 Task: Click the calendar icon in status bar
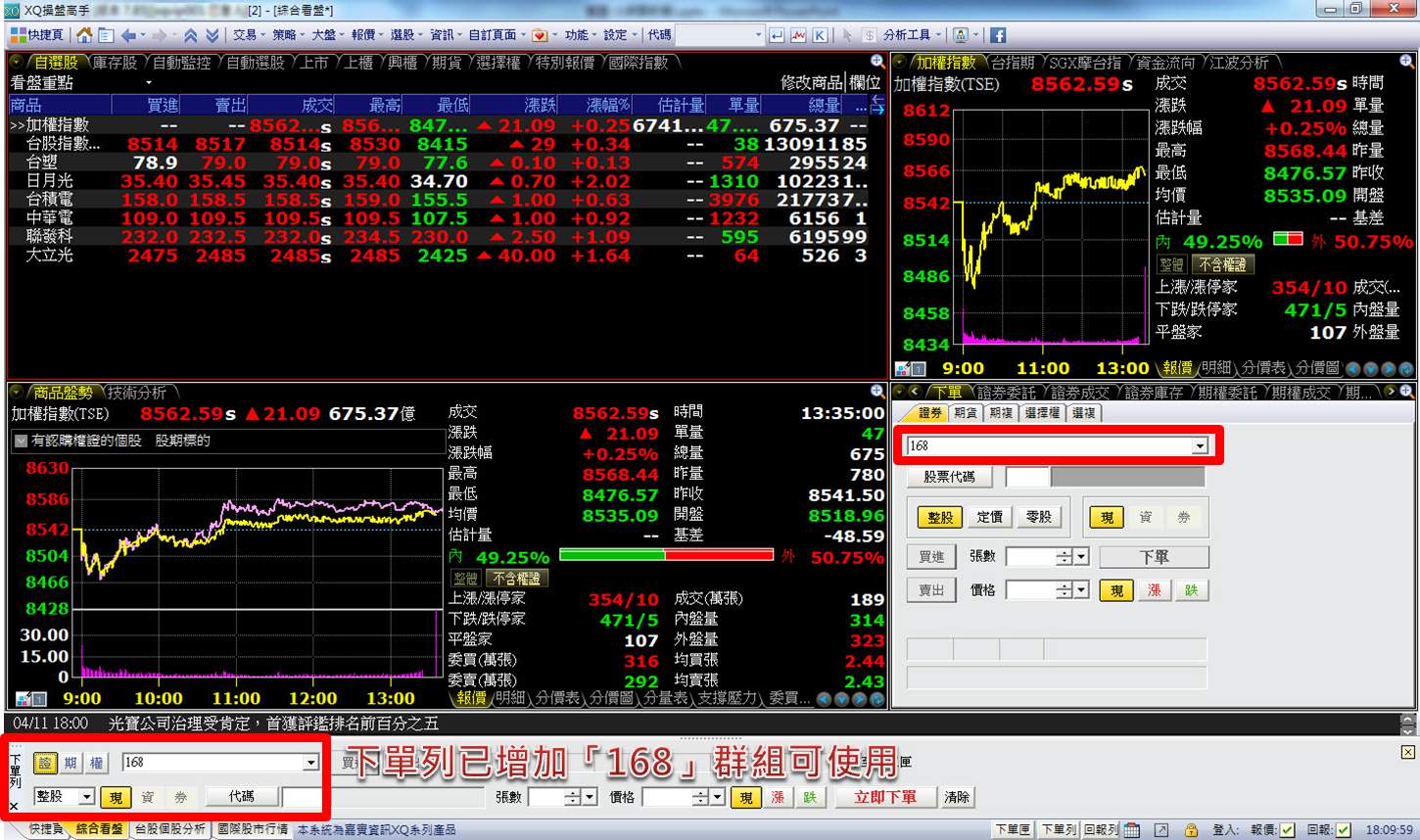[1131, 829]
